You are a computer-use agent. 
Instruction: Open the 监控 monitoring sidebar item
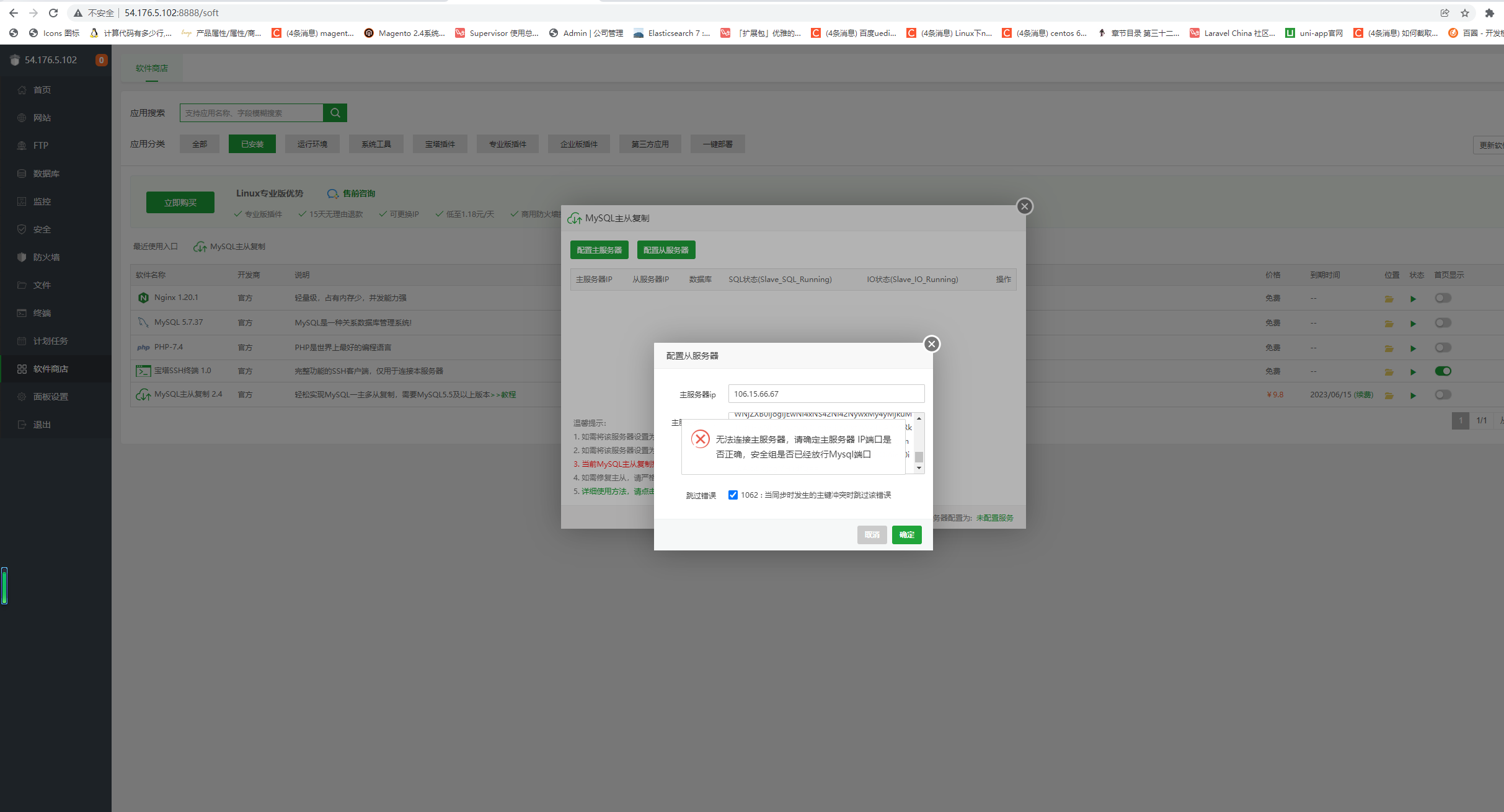tap(56, 201)
